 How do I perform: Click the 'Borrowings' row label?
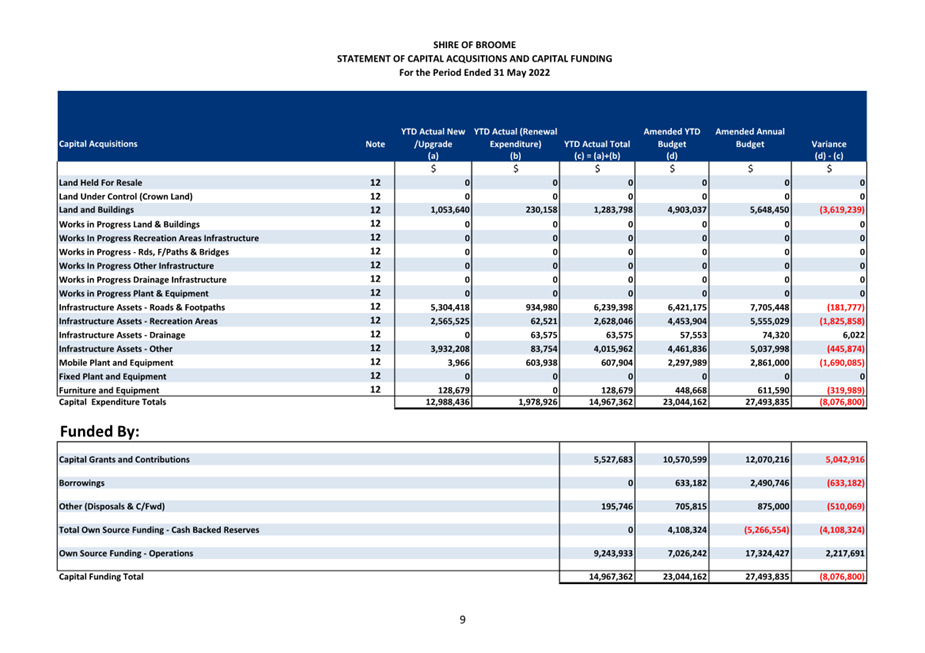(81, 483)
